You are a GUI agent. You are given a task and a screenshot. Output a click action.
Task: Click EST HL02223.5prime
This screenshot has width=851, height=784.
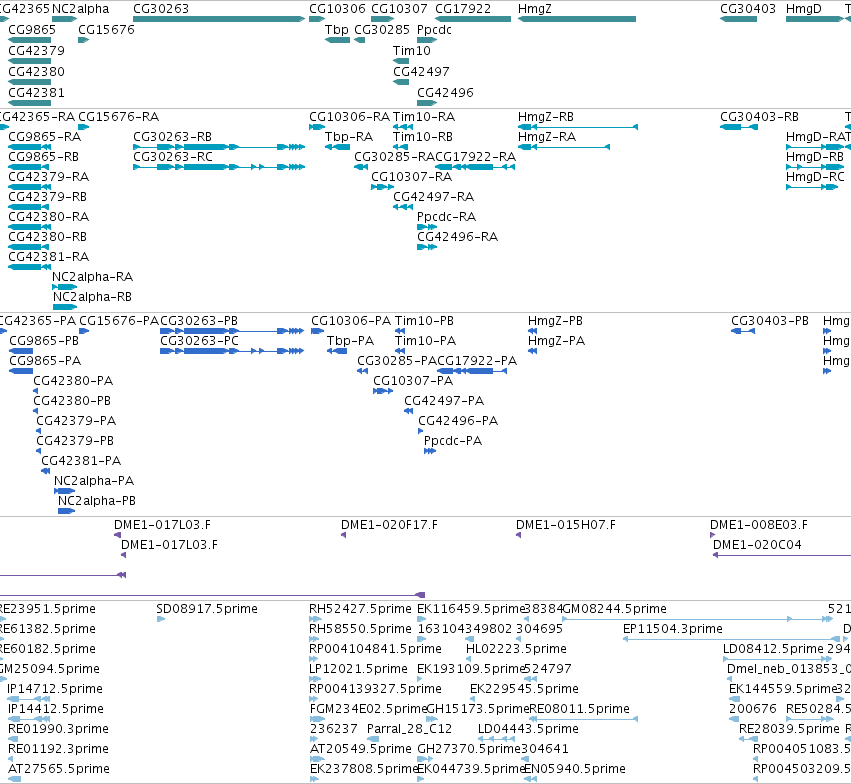(x=516, y=649)
